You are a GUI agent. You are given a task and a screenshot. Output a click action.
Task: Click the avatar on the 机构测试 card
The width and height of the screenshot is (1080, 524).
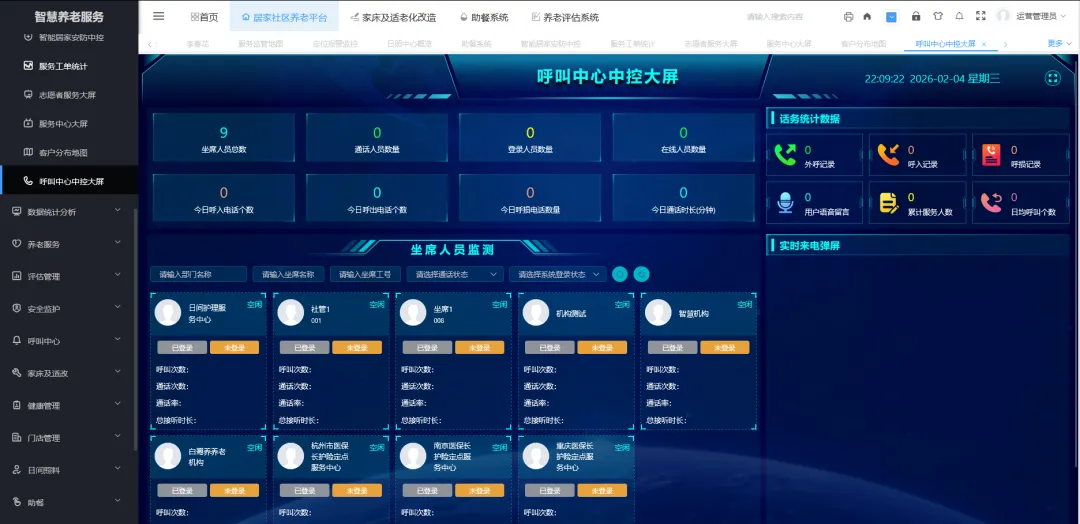pyautogui.click(x=536, y=313)
